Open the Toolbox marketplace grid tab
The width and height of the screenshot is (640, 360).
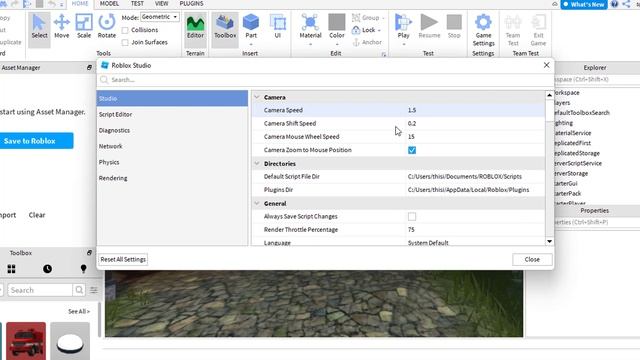point(11,269)
